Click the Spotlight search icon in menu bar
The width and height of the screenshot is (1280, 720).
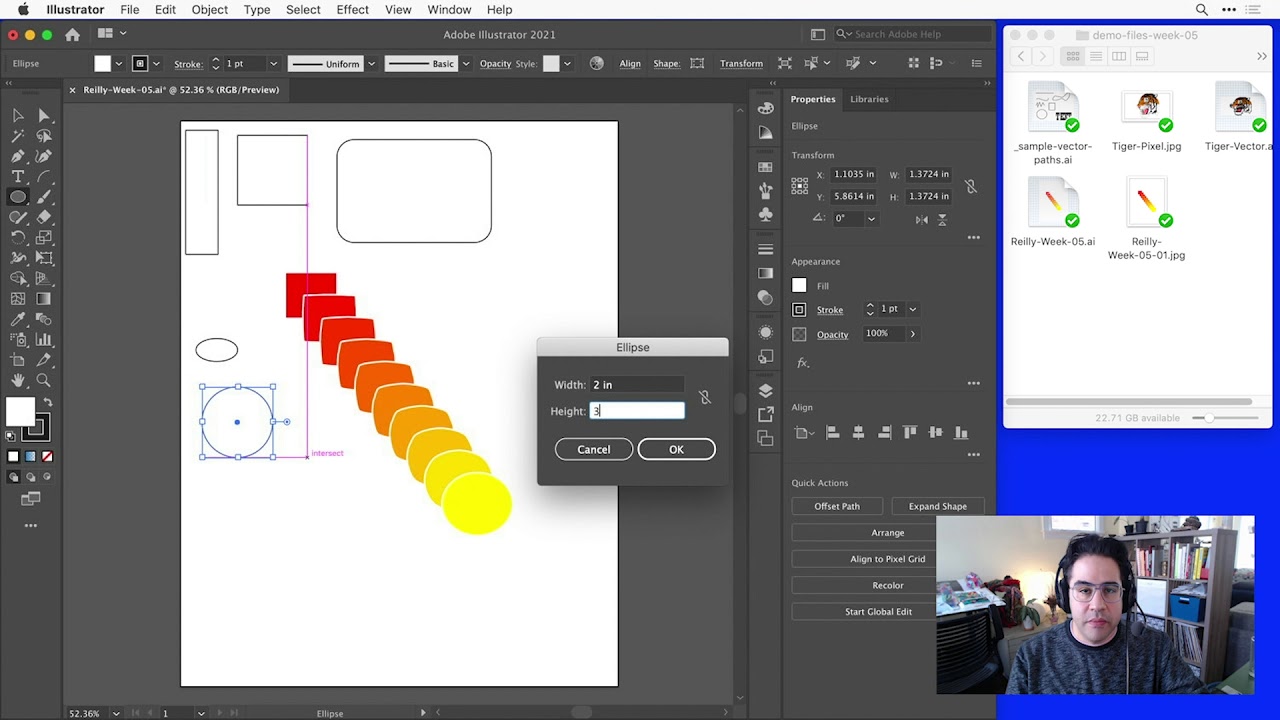click(1202, 9)
